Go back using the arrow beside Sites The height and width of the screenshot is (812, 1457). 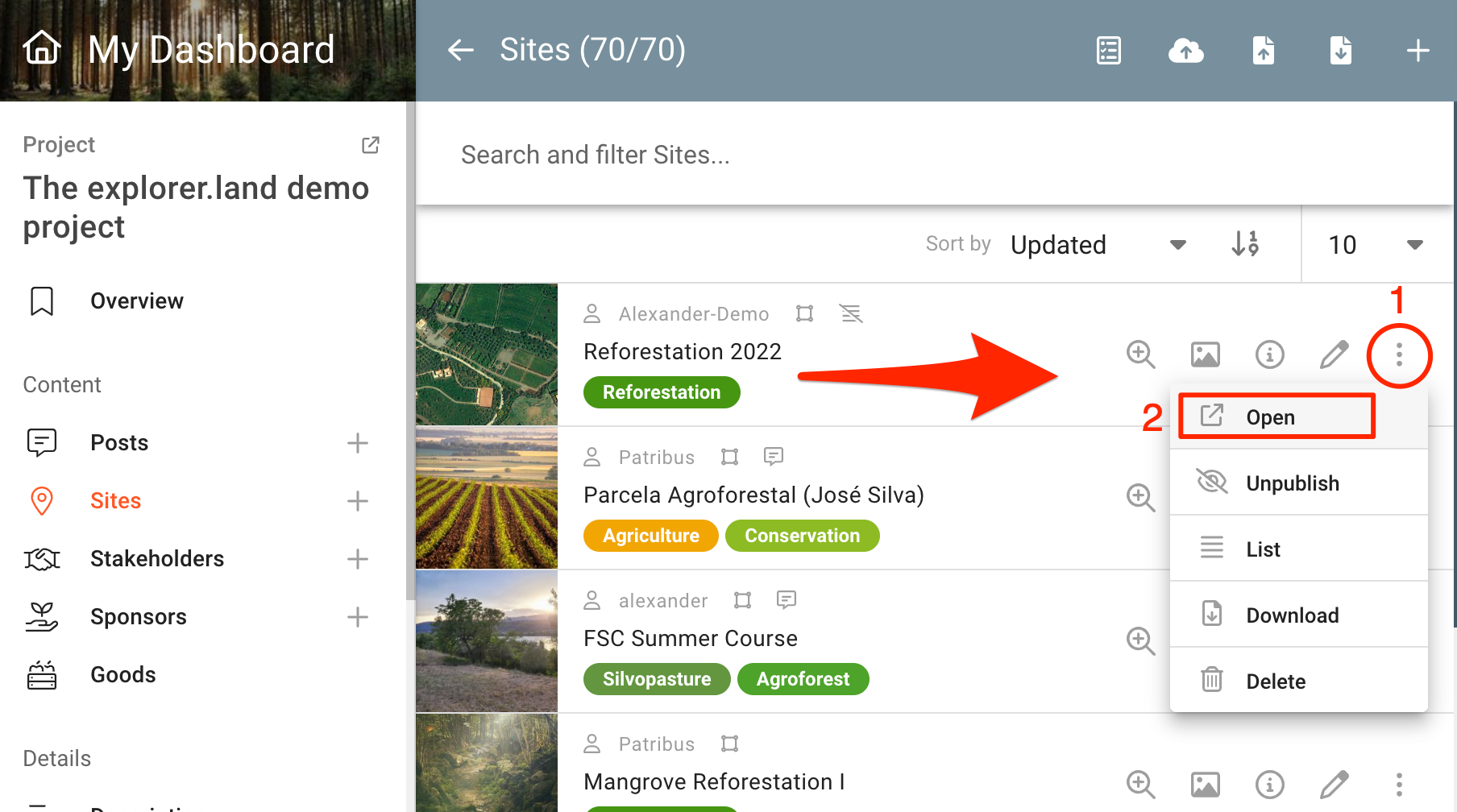(x=461, y=50)
